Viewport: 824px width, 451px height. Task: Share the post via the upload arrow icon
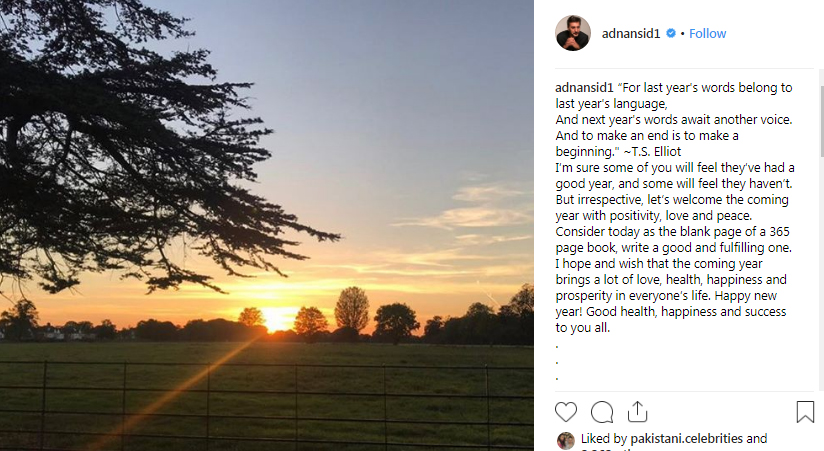638,412
